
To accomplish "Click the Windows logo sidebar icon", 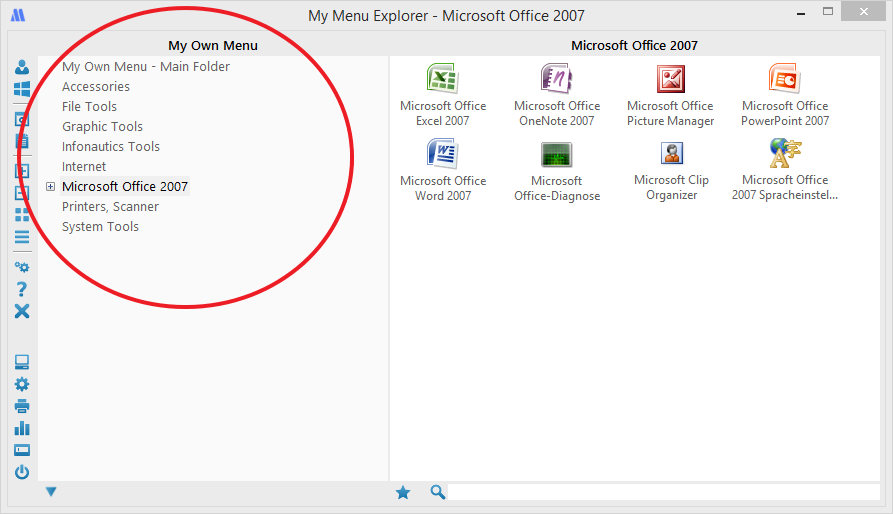I will tap(22, 89).
